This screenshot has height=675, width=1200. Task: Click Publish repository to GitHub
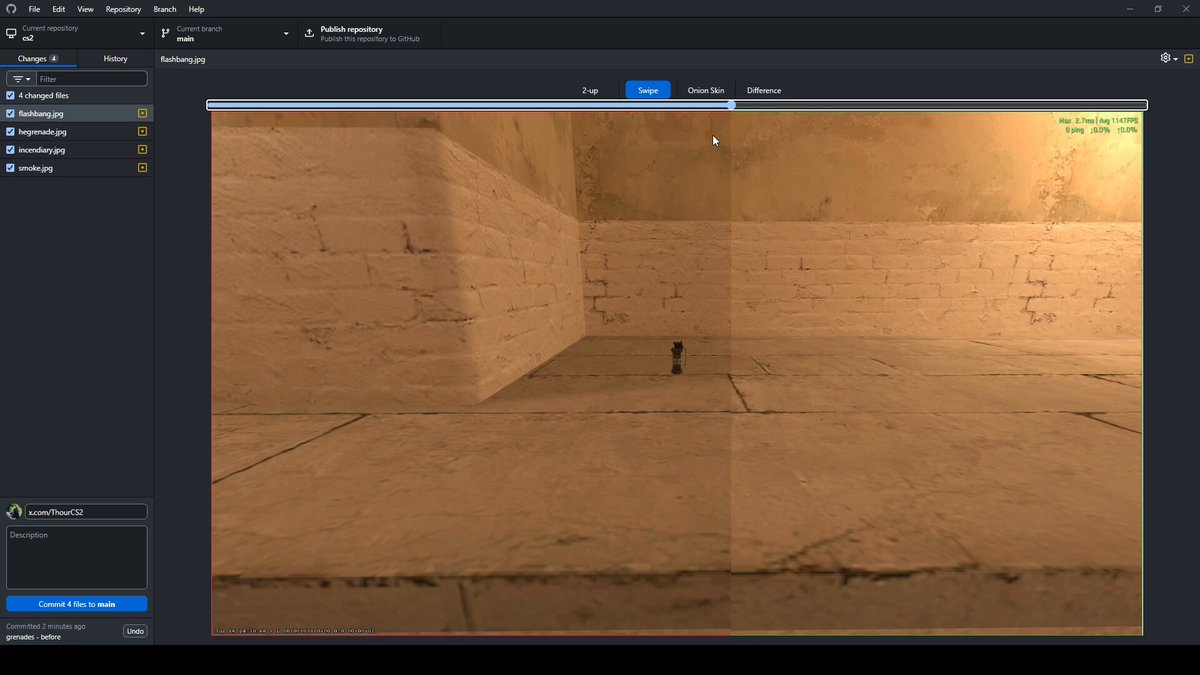tap(372, 33)
